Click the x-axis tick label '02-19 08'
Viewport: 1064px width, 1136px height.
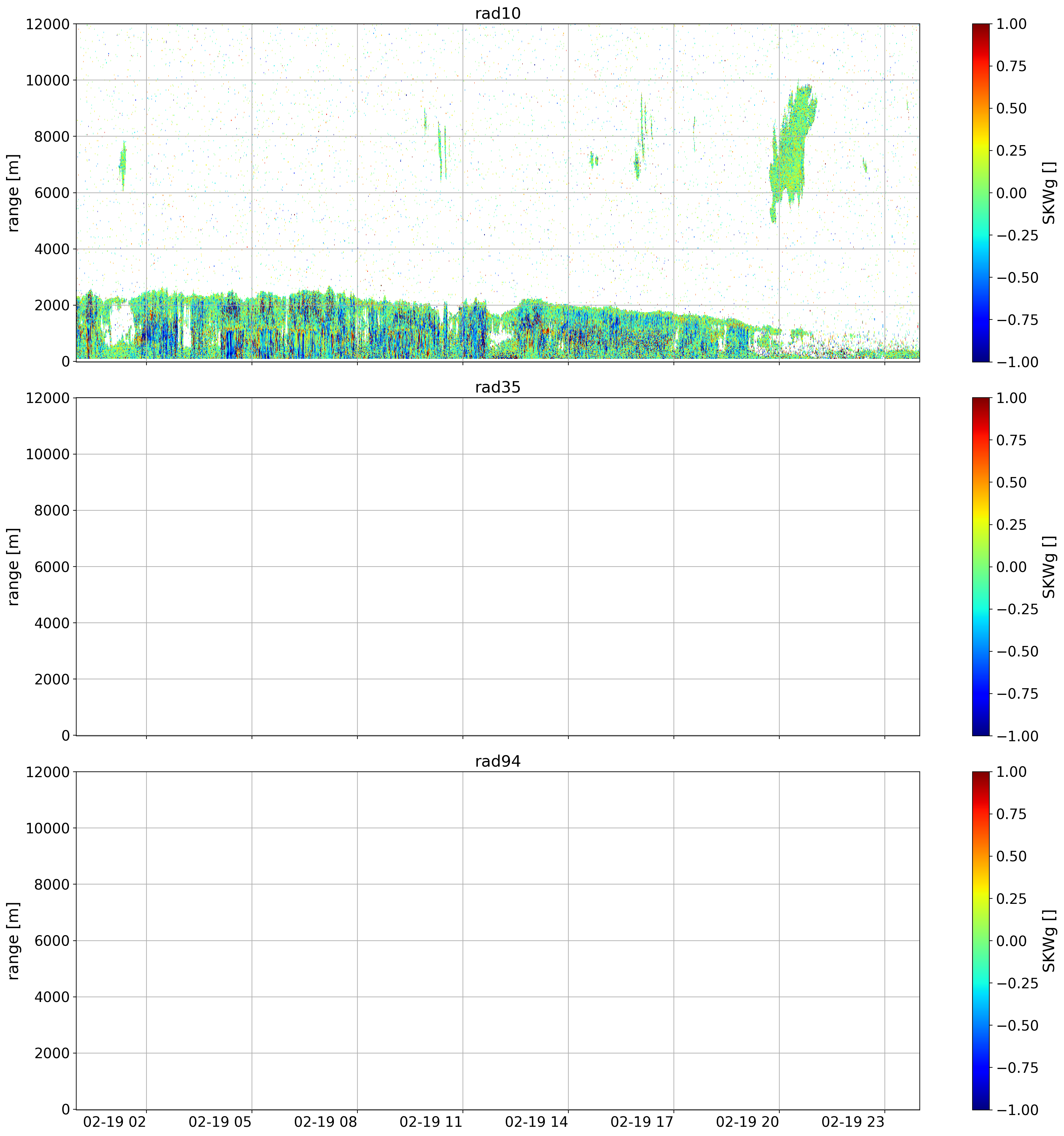pos(326,1122)
